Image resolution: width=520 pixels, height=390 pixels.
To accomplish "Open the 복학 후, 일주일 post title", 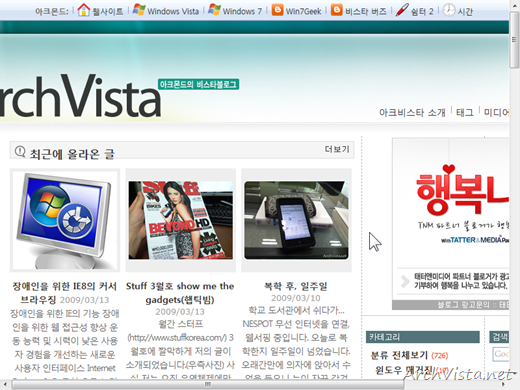I will coord(296,286).
